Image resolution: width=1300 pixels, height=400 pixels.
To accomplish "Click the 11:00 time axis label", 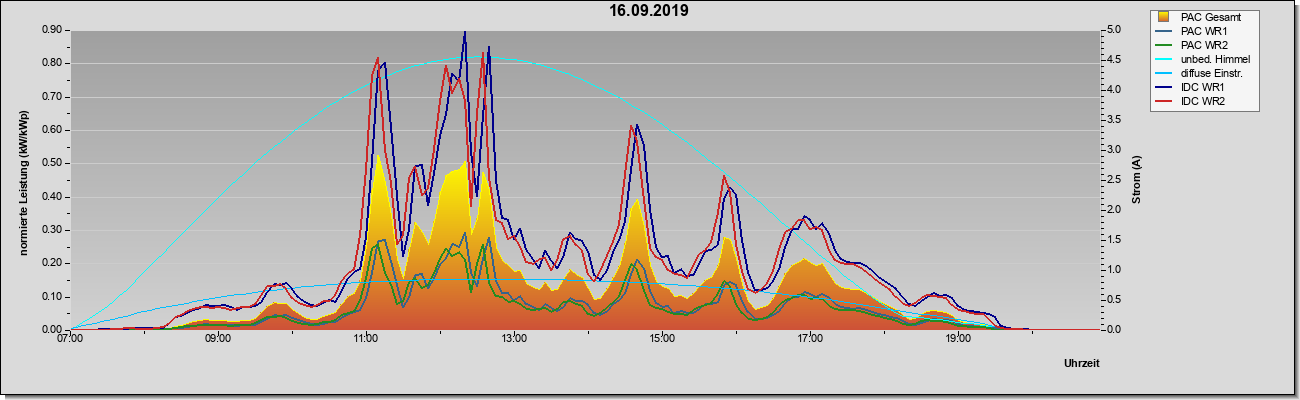I will 366,339.
